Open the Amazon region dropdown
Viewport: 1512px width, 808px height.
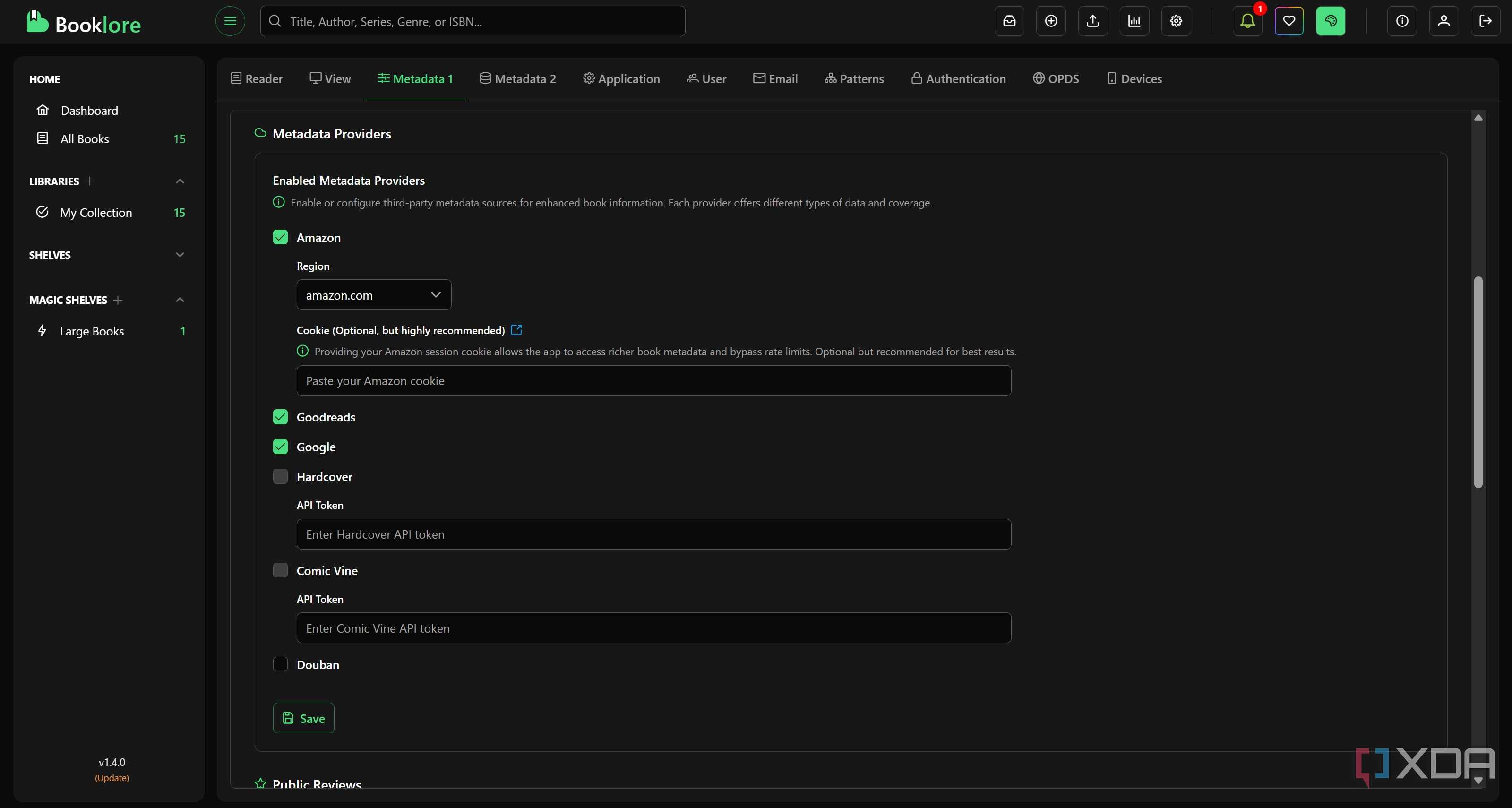[374, 294]
